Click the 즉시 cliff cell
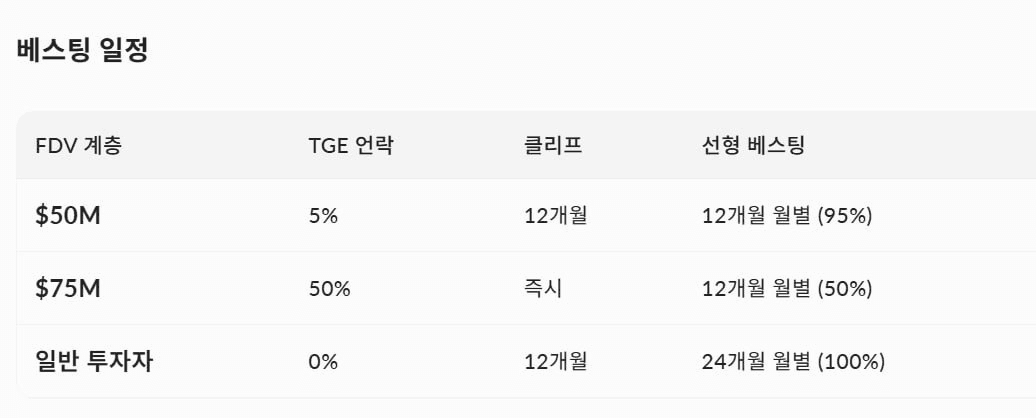 click(543, 288)
